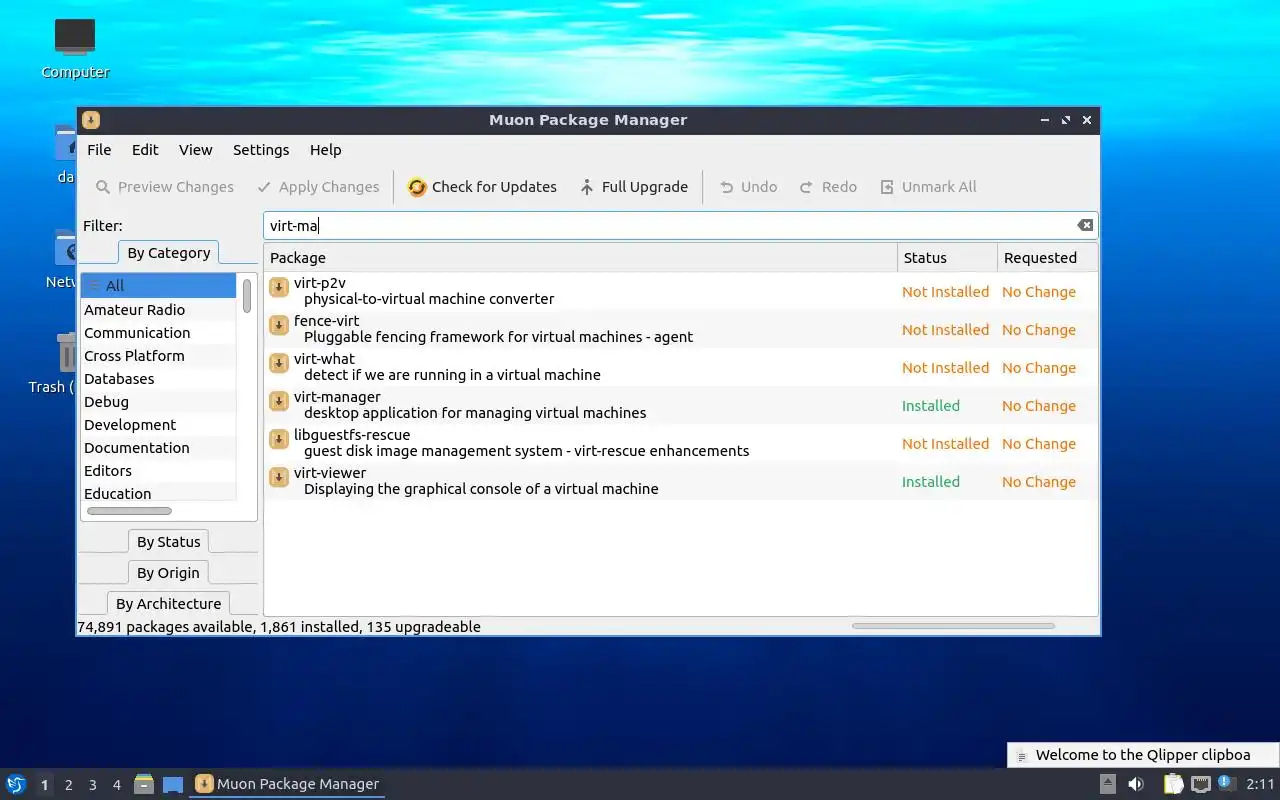Screen dimensions: 1280x800
Task: Select the All category
Action: click(x=159, y=286)
